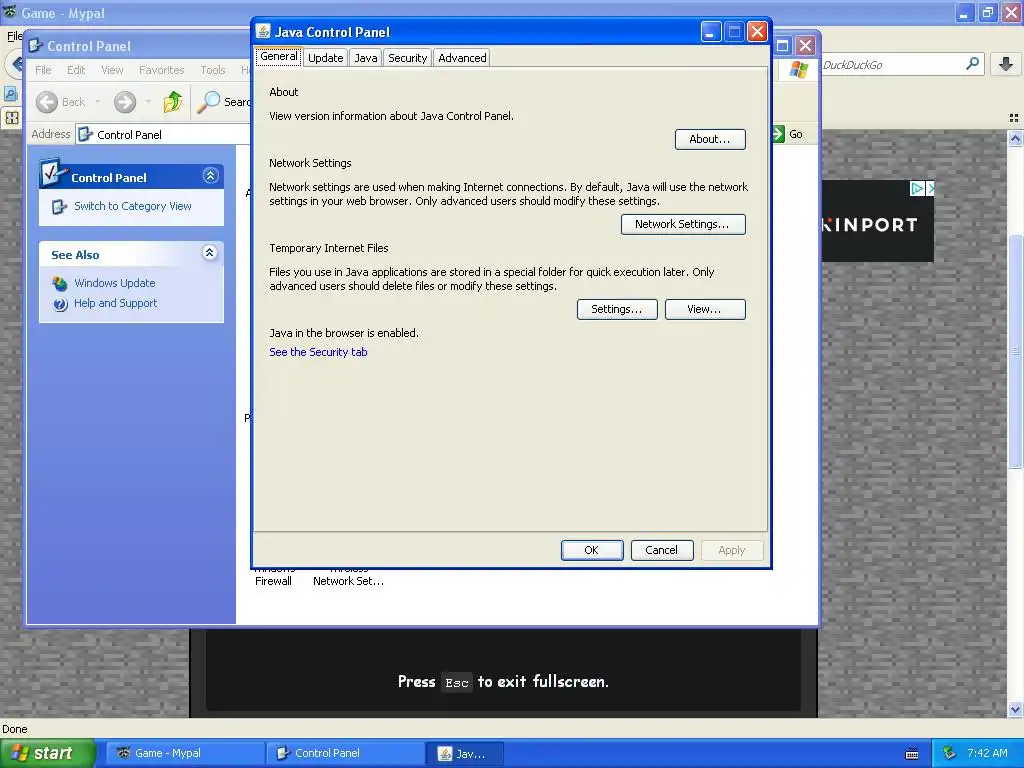
Task: Click the ad choices icon on banner
Action: [x=917, y=189]
